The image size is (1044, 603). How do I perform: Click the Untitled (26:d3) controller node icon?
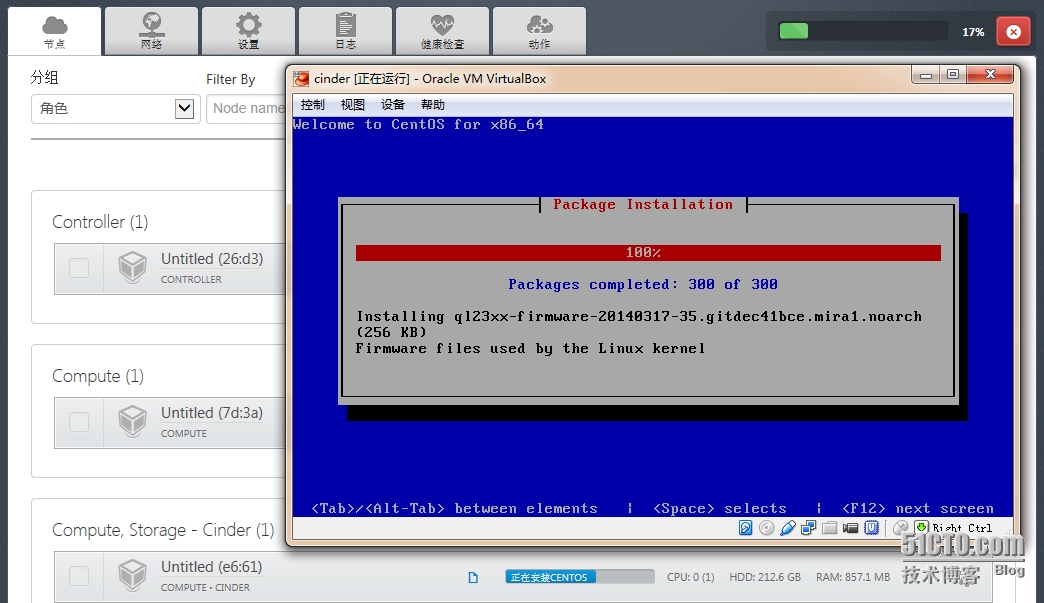pyautogui.click(x=132, y=268)
